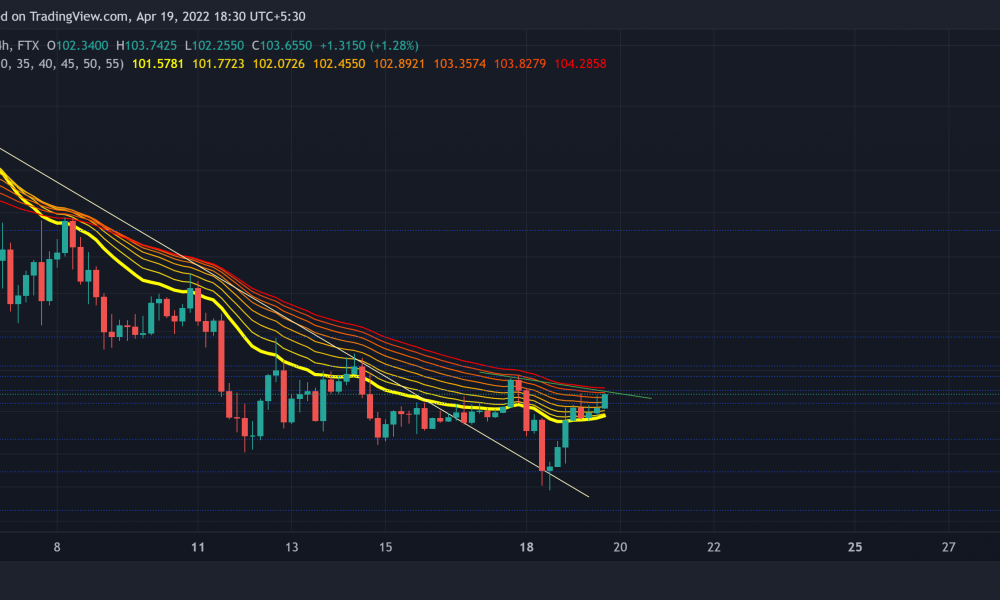Select the yellow 101.5781 indicator value

[x=158, y=64]
